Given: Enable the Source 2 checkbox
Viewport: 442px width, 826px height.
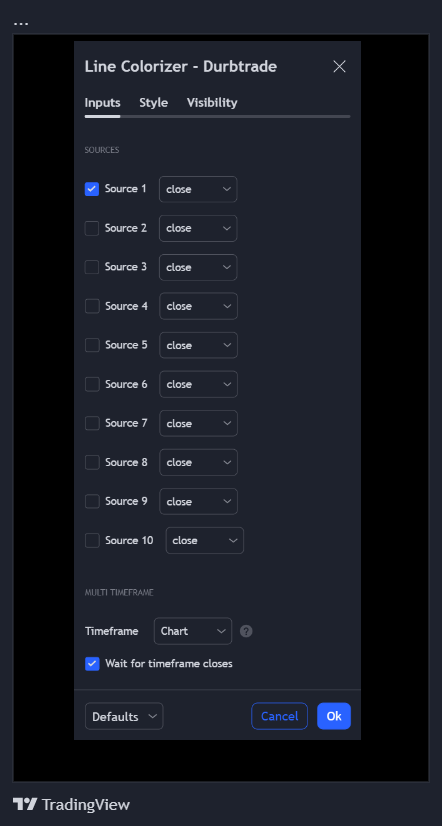Looking at the screenshot, I should tap(92, 228).
